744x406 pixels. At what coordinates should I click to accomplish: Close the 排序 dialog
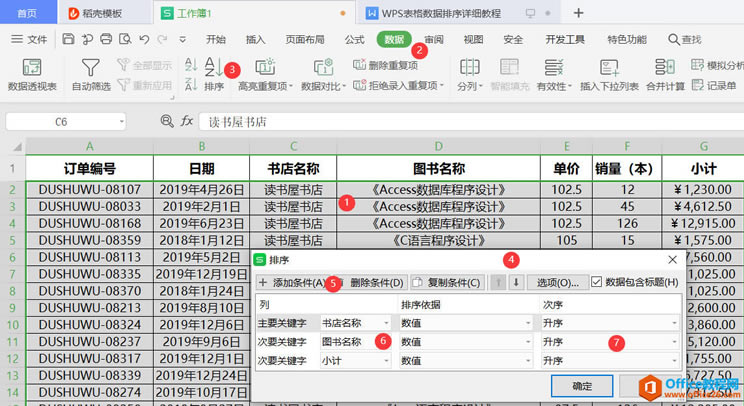pos(672,259)
